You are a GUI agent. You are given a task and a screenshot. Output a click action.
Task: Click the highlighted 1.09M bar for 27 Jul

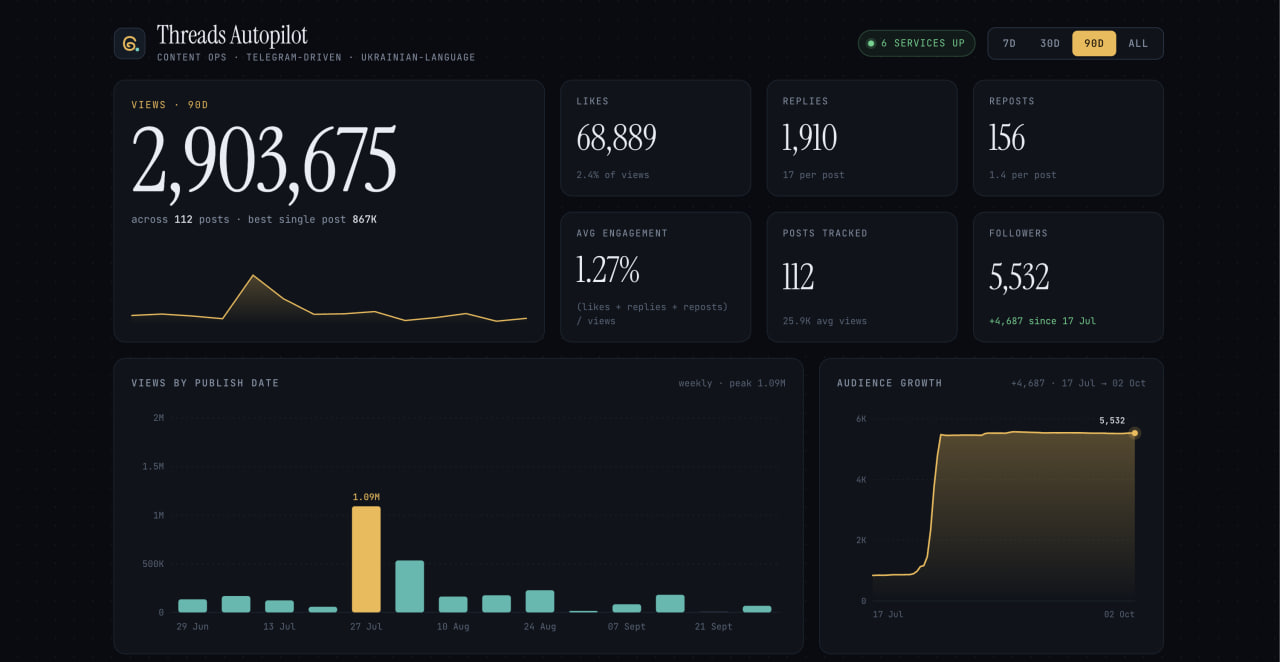[x=366, y=559]
